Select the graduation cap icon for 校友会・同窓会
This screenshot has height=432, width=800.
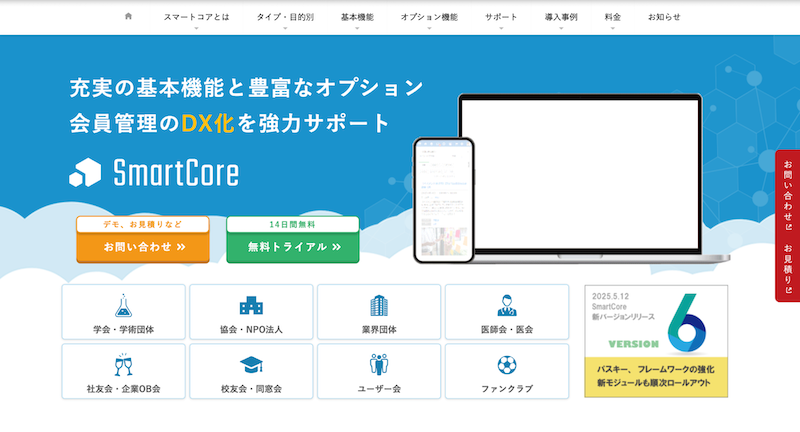pos(251,364)
